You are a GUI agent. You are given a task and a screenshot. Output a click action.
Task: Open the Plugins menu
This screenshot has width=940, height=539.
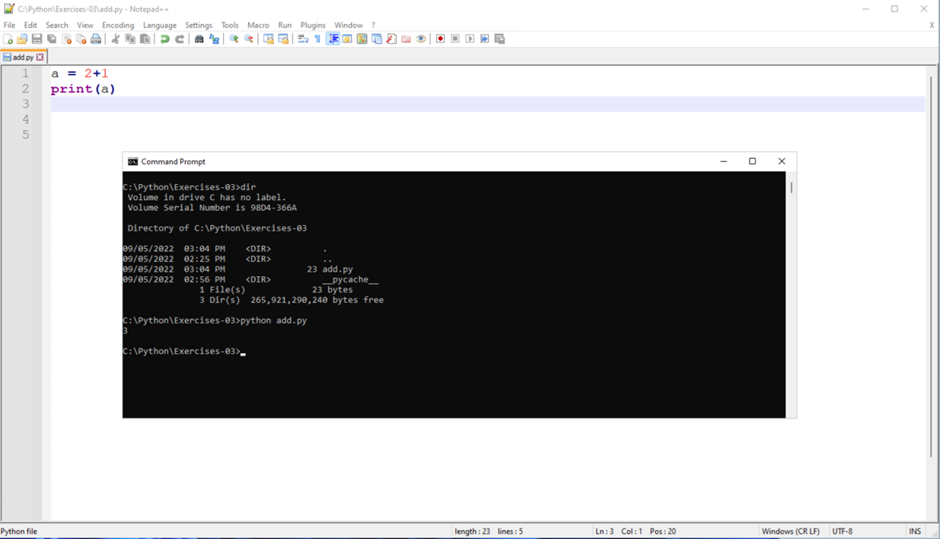(313, 25)
